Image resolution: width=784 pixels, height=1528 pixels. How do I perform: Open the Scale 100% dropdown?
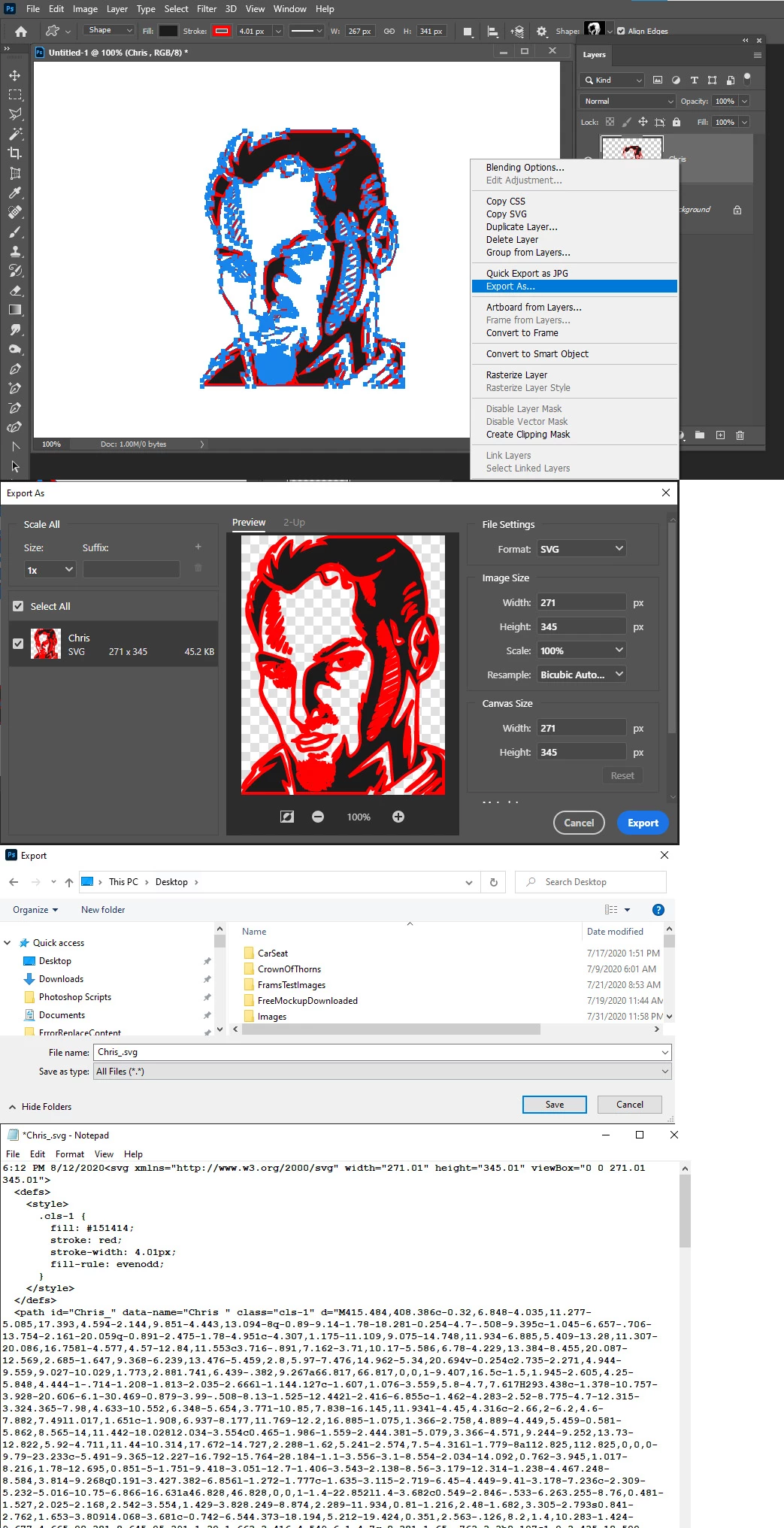coord(582,650)
